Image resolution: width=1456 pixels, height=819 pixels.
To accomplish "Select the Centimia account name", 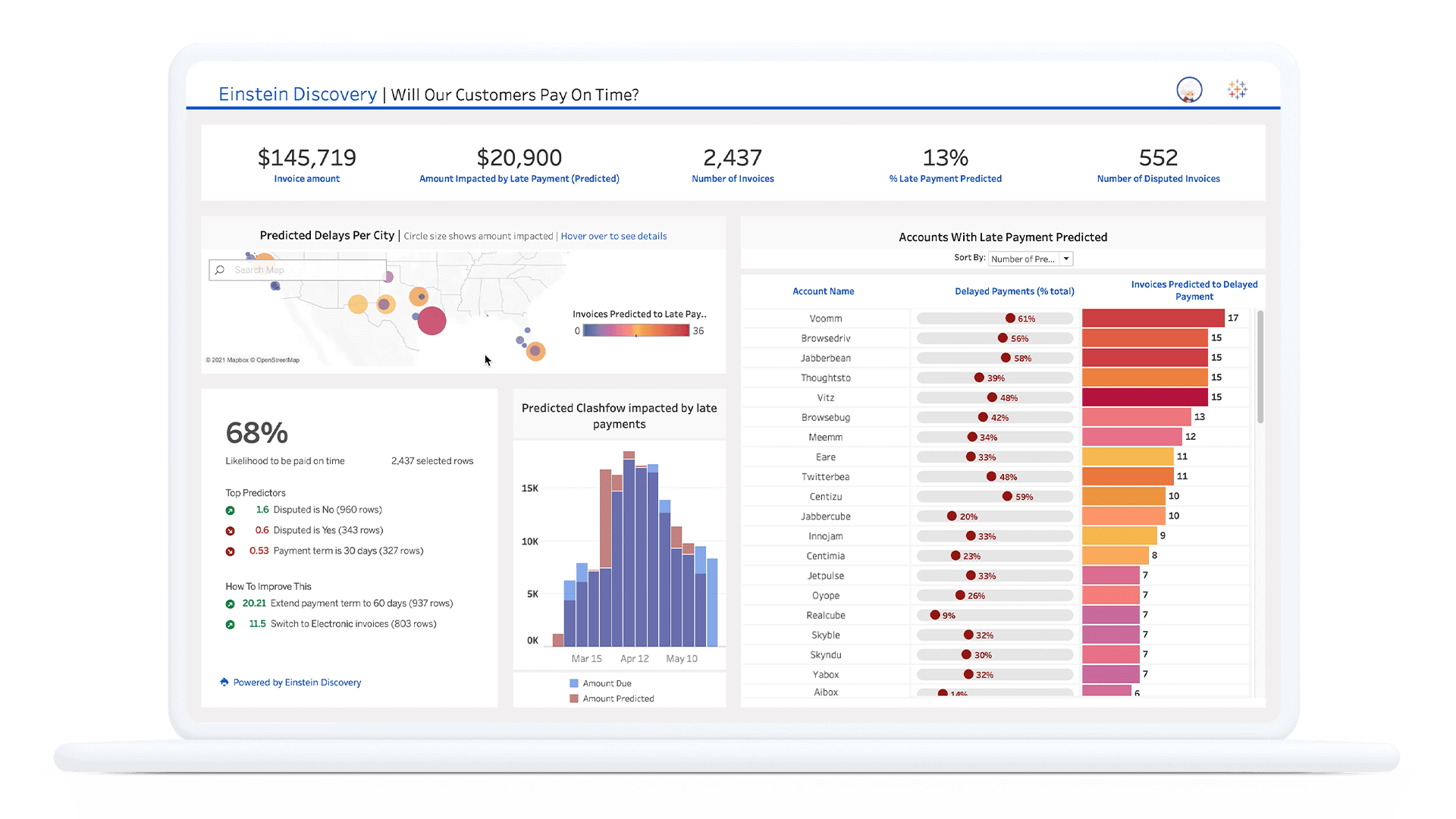I will pyautogui.click(x=826, y=556).
